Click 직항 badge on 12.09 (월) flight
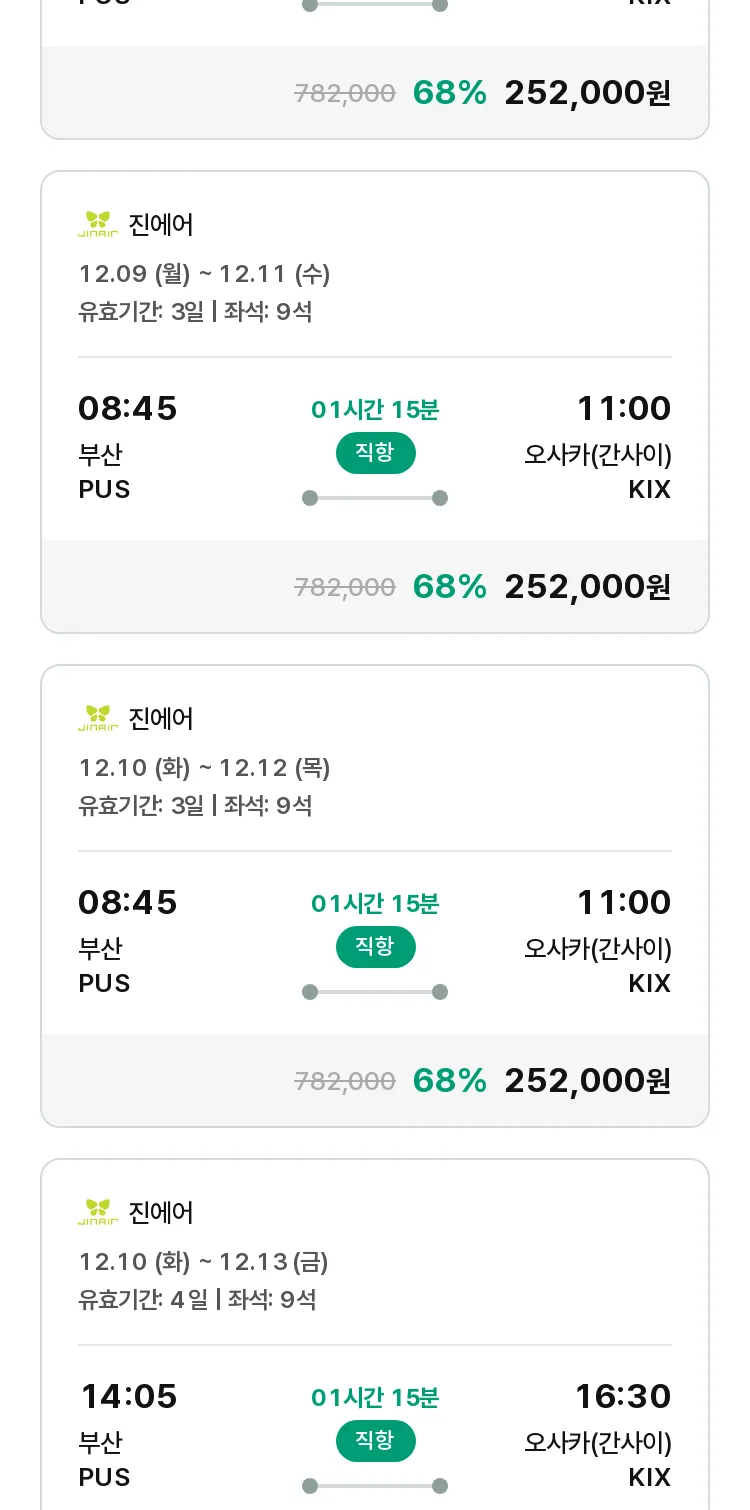 (375, 453)
